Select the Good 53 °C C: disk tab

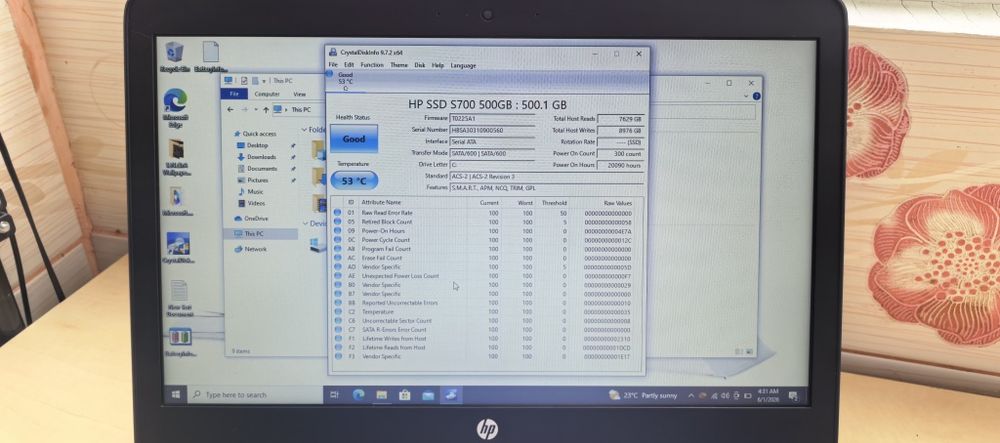346,82
